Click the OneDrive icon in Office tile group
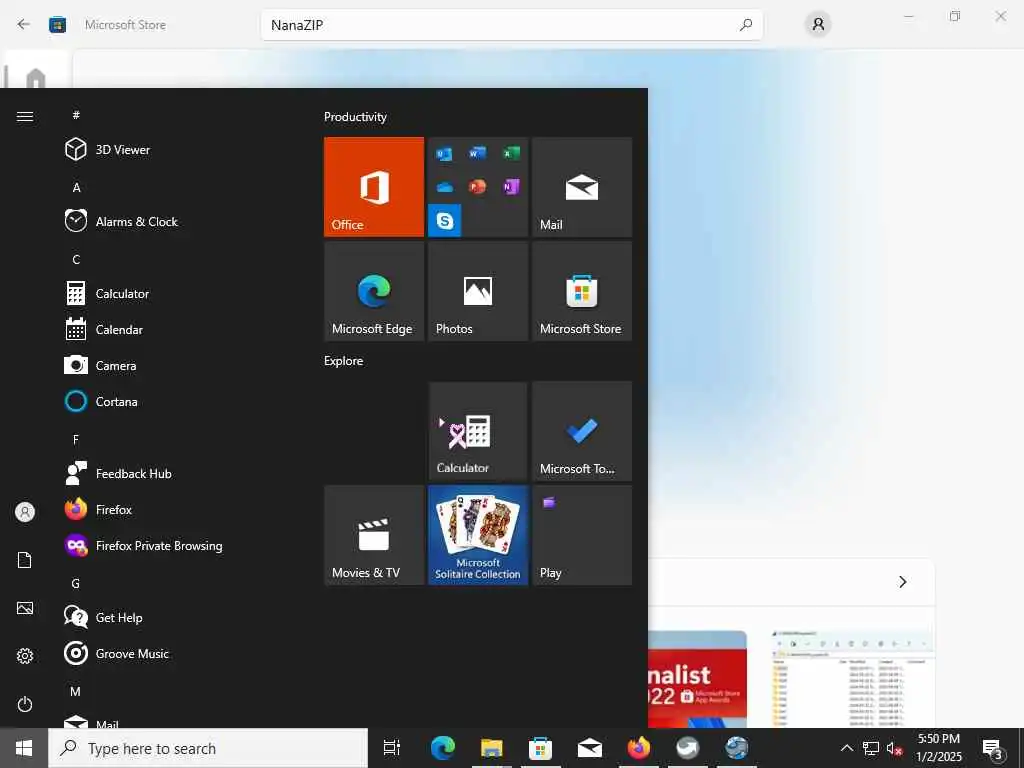Image resolution: width=1024 pixels, height=768 pixels. point(445,187)
